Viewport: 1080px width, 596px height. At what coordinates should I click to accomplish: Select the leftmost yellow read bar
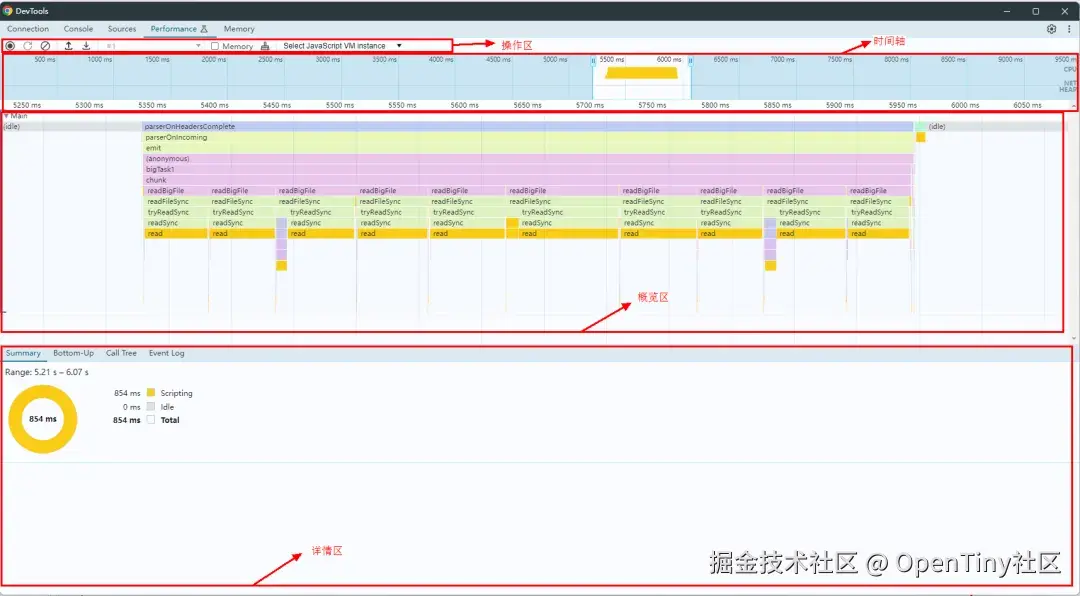coord(176,234)
